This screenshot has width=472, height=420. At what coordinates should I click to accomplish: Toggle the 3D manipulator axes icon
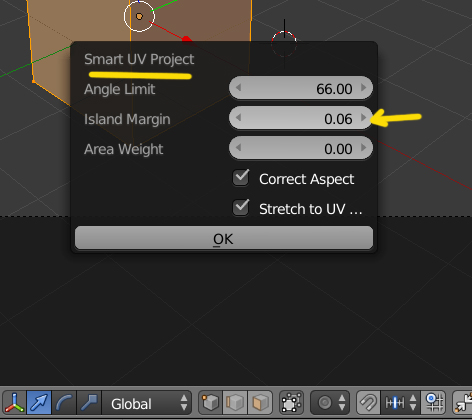14,403
